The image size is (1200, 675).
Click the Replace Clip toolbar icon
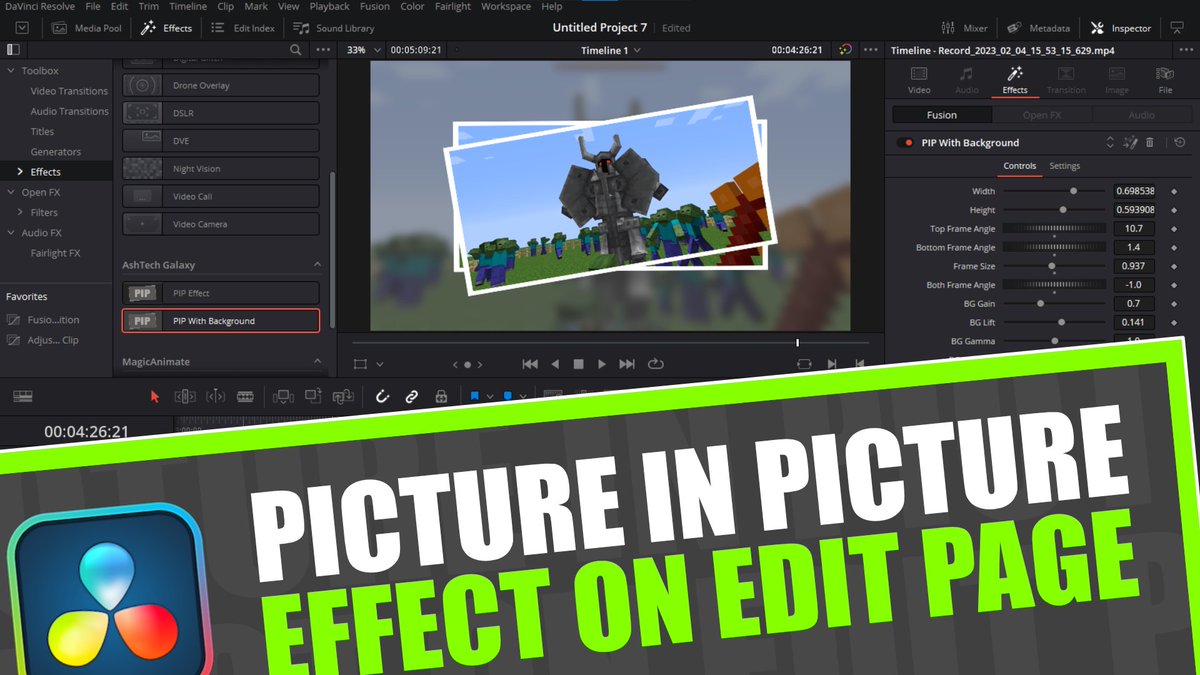point(344,396)
